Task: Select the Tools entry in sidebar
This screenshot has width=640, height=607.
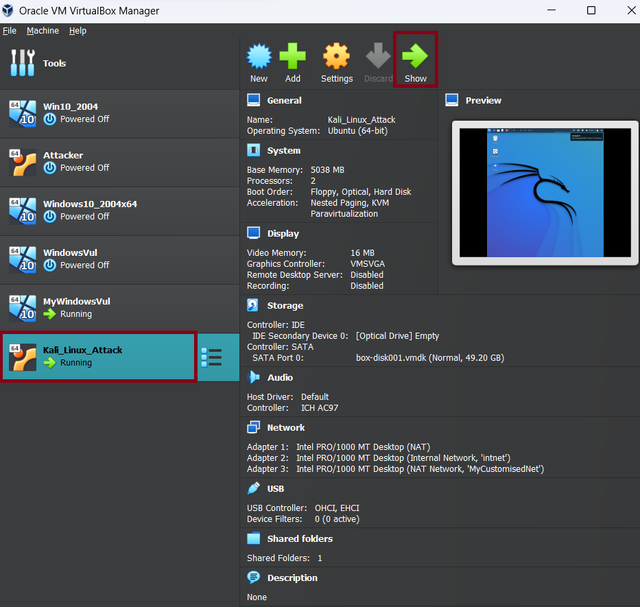Action: pos(119,63)
